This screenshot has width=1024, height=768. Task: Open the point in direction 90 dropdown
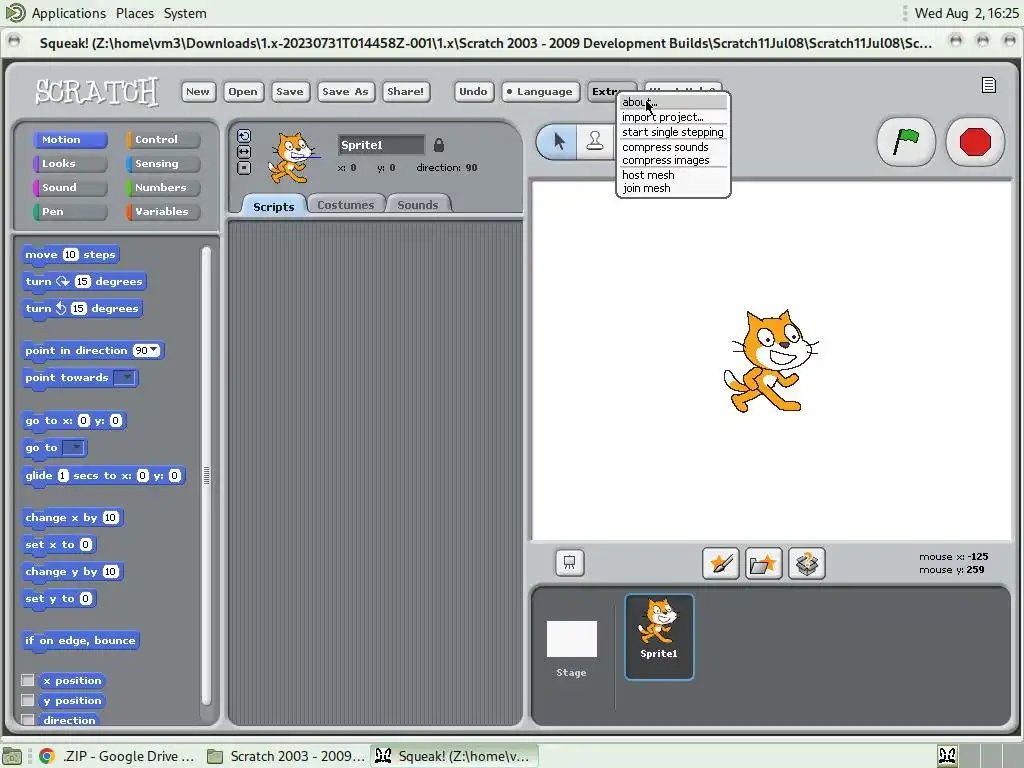[x=153, y=350]
